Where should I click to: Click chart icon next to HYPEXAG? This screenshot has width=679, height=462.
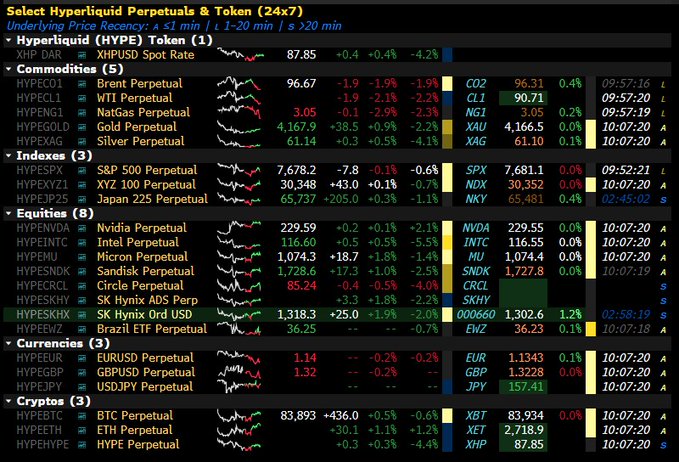pos(82,142)
